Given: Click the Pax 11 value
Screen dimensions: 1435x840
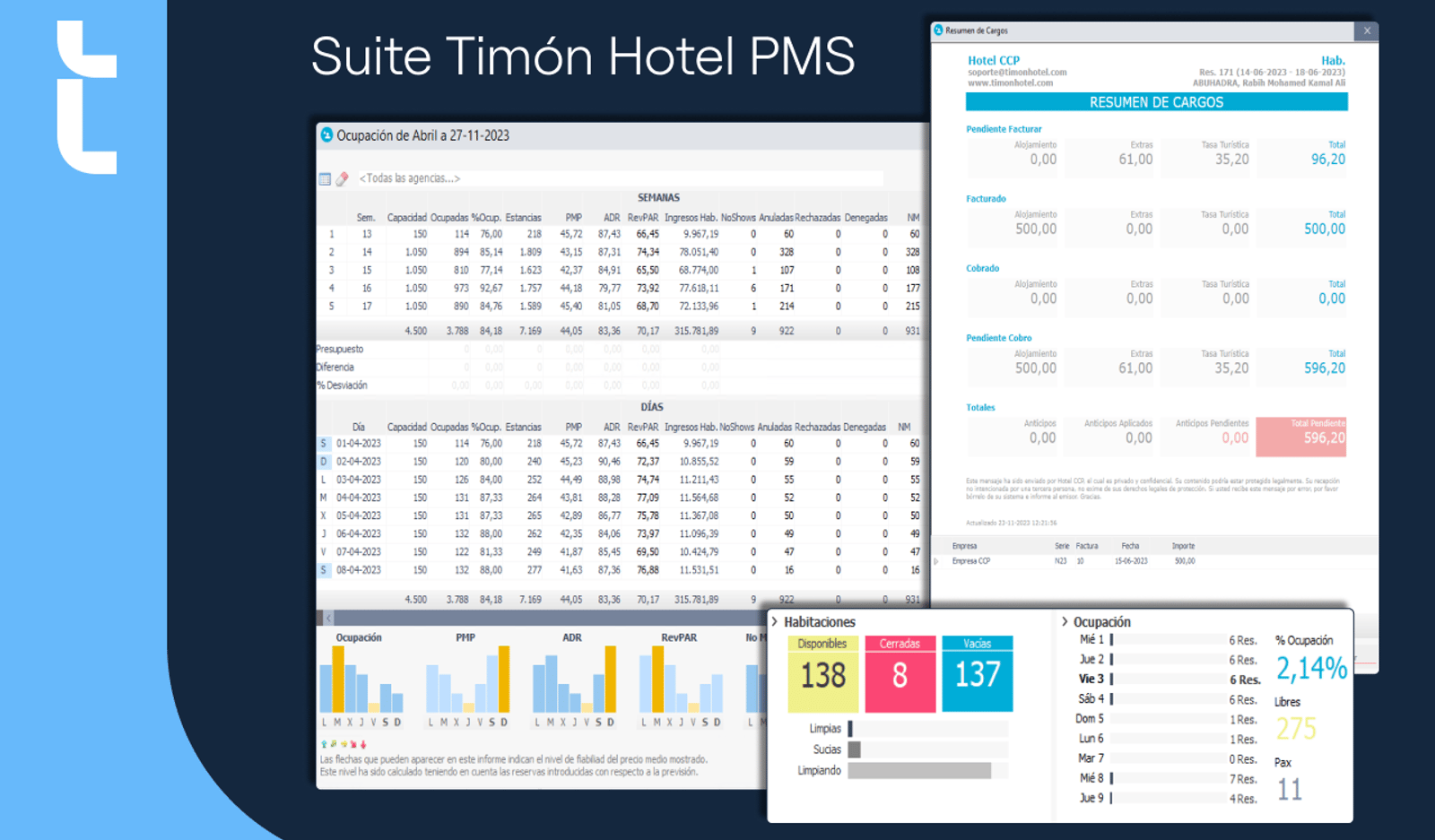Looking at the screenshot, I should click(1289, 790).
